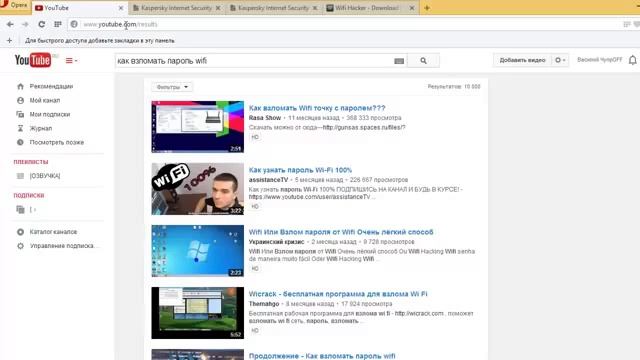640x360 pixels.
Task: Open the on-screen keyboard icon in search
Action: pyautogui.click(x=399, y=61)
